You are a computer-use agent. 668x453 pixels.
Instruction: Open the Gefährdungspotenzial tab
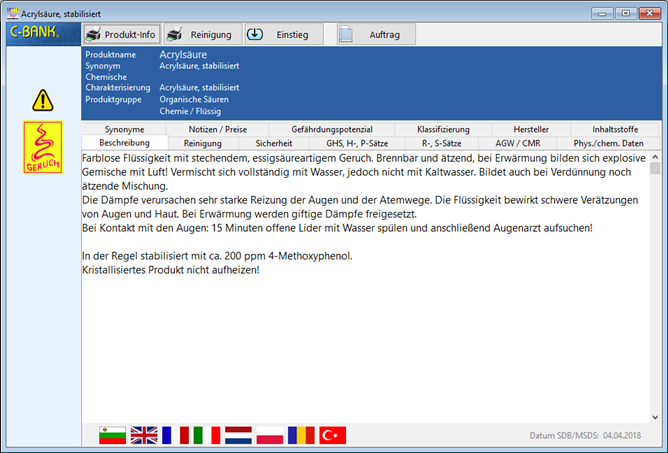pyautogui.click(x=332, y=129)
